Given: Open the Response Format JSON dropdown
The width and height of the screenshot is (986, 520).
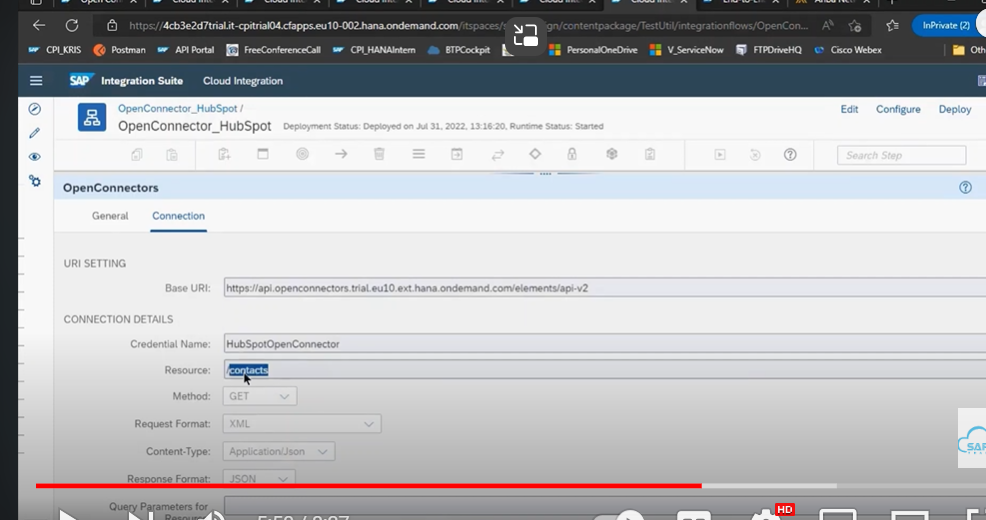Looking at the screenshot, I should 258,479.
